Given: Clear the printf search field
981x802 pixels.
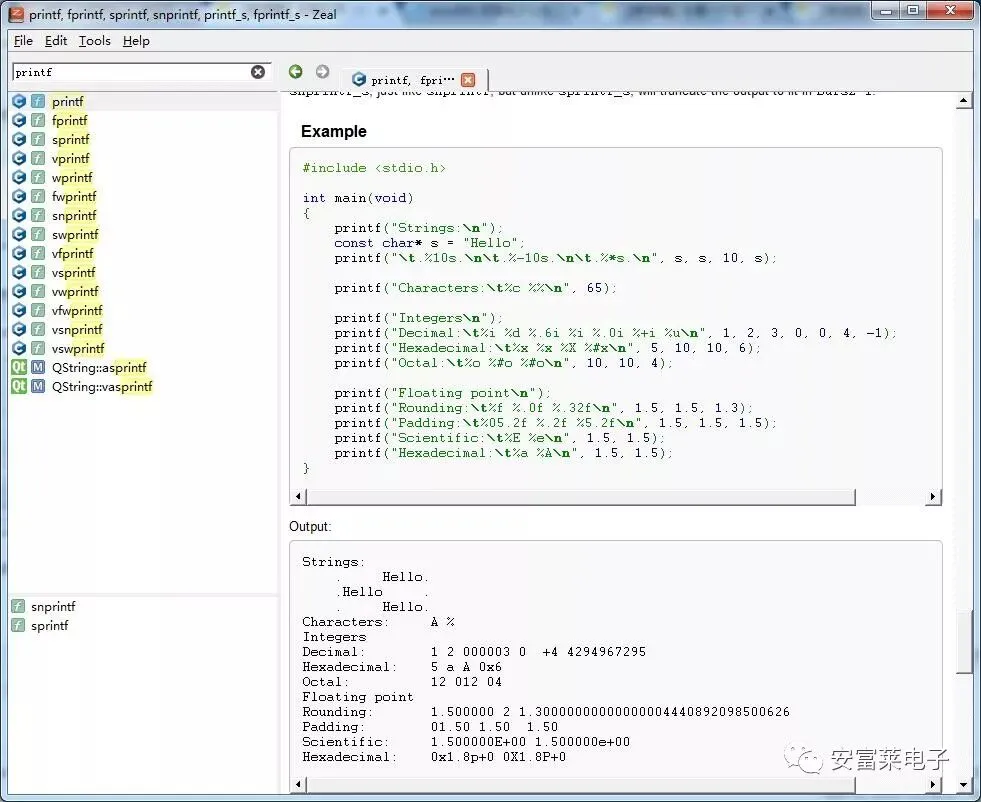Looking at the screenshot, I should tap(258, 72).
